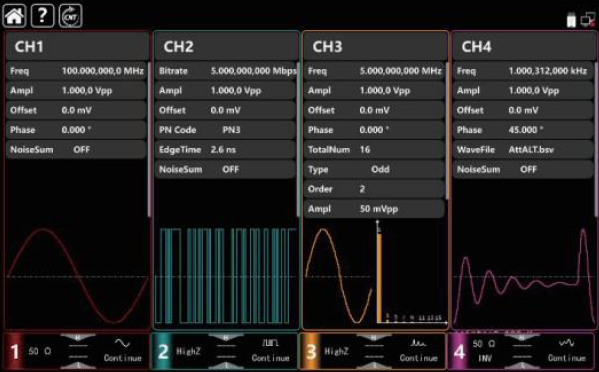
Task: Edit CH1 Phase 0.000° field
Action: tap(76, 130)
